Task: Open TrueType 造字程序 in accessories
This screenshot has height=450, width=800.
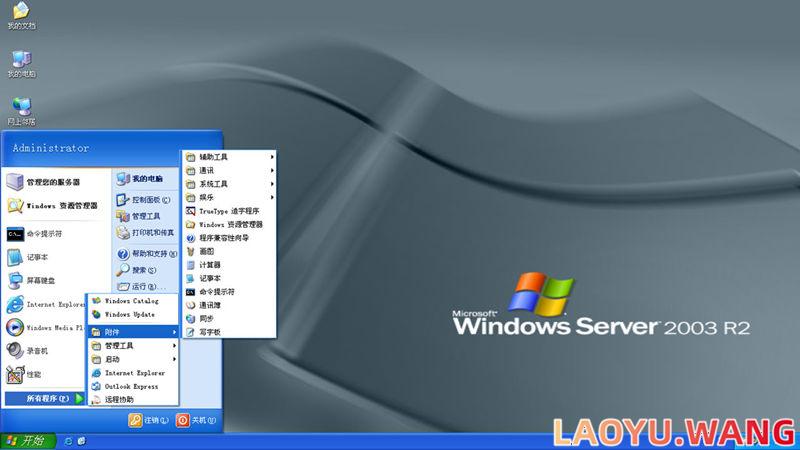Action: 229,211
